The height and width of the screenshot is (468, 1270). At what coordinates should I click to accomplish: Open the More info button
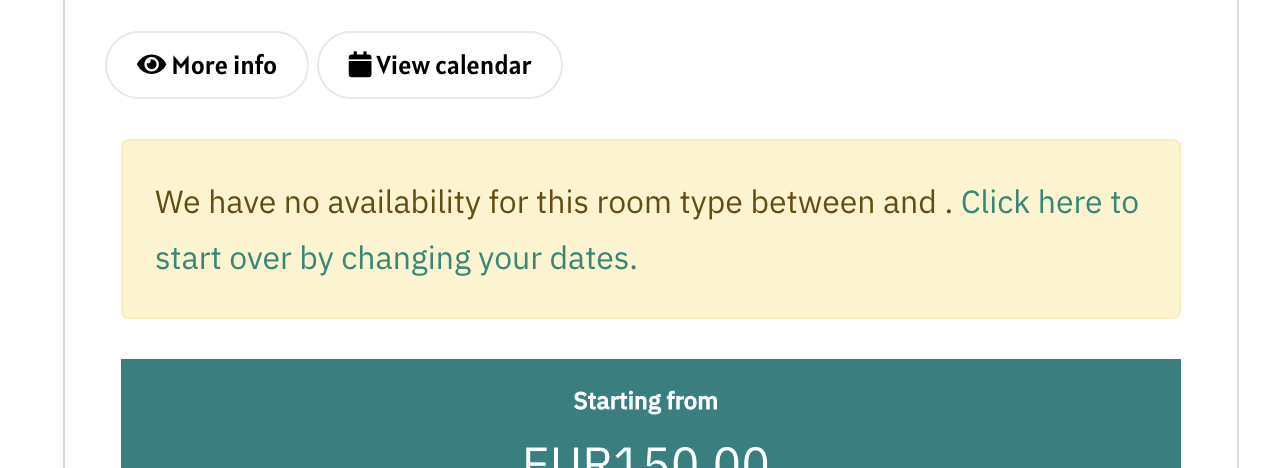coord(207,65)
